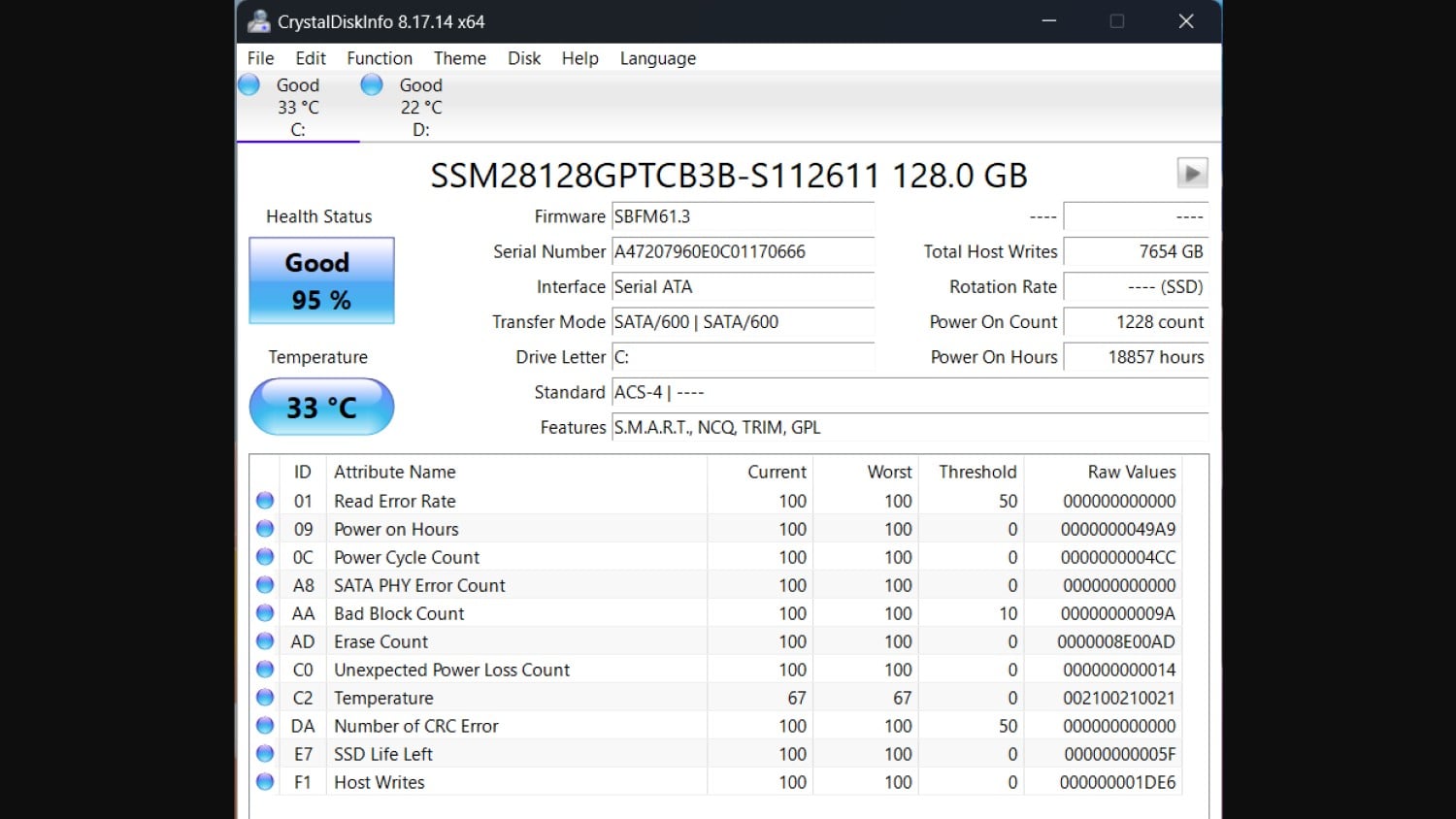Click the Firmware value field
The height and width of the screenshot is (819, 1456).
pyautogui.click(x=743, y=217)
